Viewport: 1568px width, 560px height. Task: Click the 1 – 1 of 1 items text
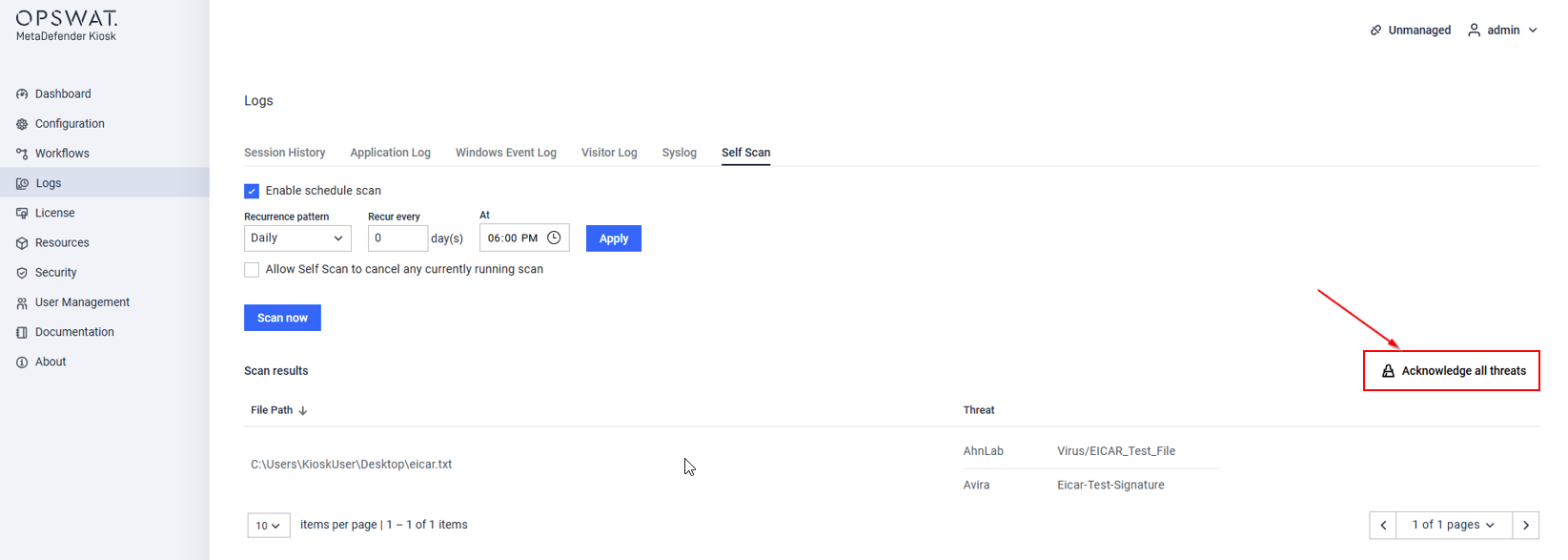[x=427, y=525]
